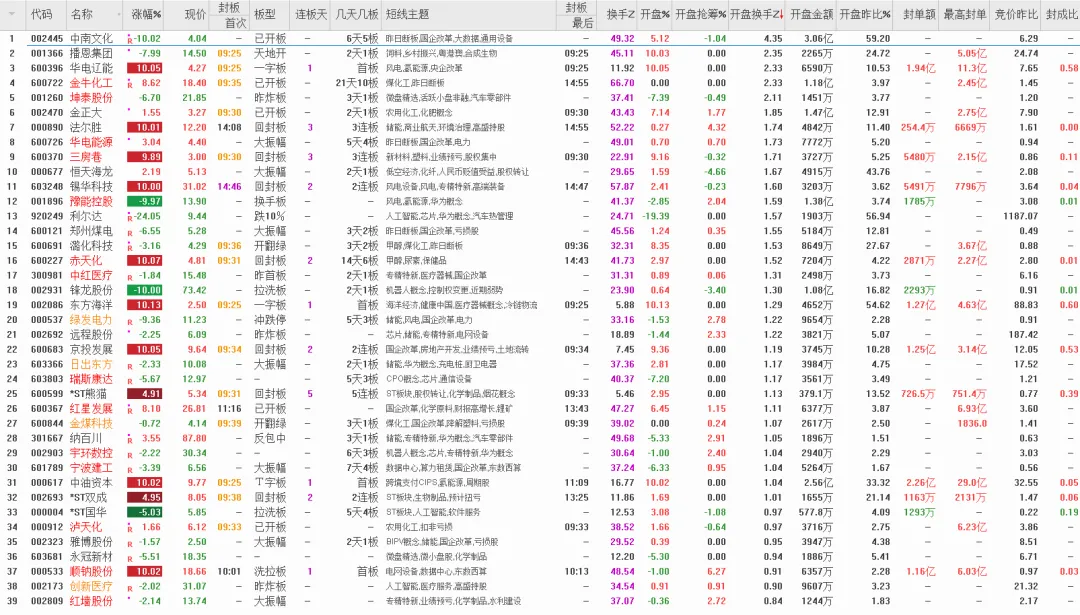This screenshot has width=1080, height=615.
Task: Sort by the 涨幅% column header
Action: pyautogui.click(x=146, y=14)
